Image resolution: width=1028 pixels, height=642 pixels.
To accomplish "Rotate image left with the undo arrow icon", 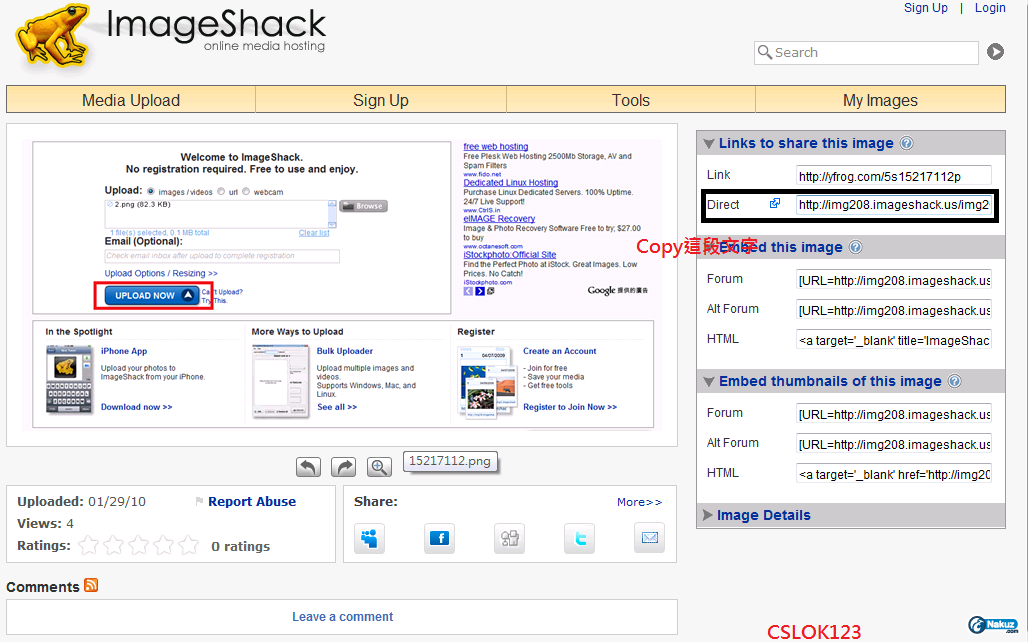I will point(308,467).
